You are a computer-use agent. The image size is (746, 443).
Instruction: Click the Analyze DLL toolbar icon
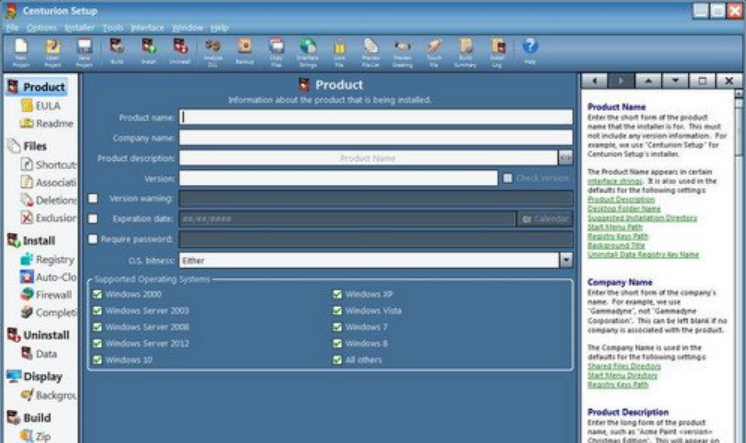tap(213, 52)
